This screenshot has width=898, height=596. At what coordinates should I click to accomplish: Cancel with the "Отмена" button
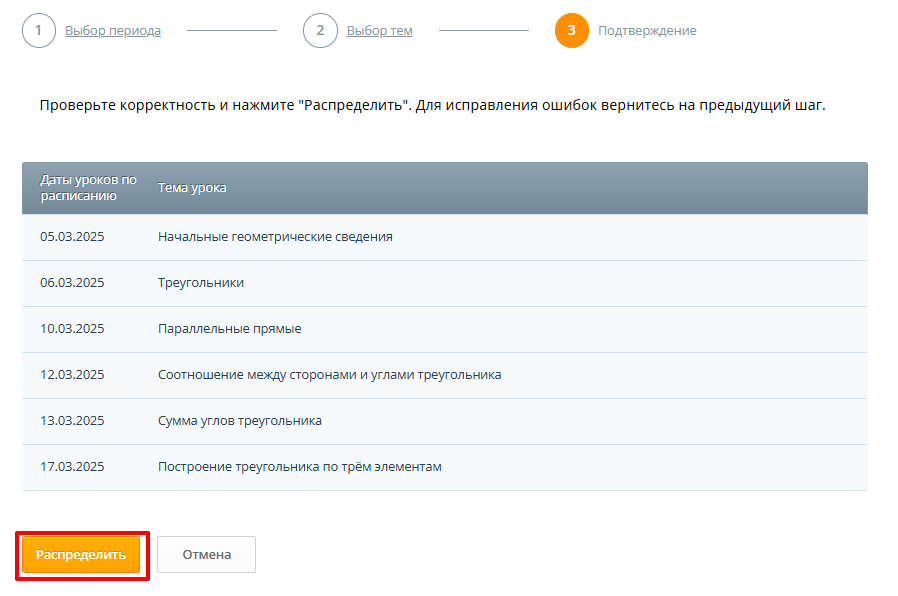[x=206, y=554]
